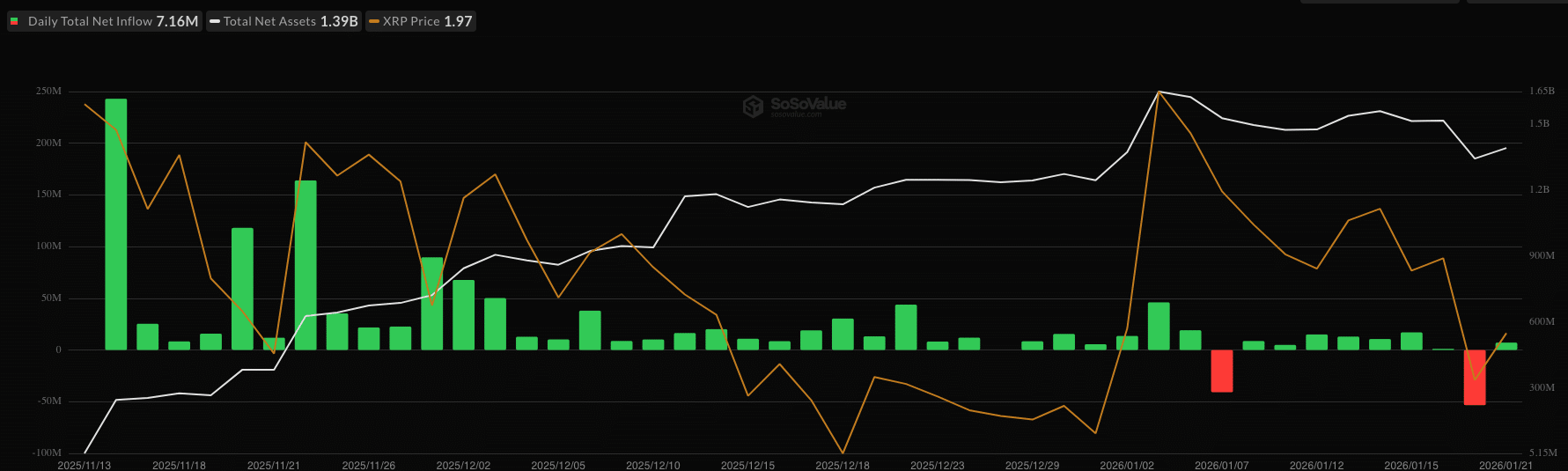This screenshot has height=471, width=1568.
Task: Click the 100M left axis label
Action: point(48,246)
